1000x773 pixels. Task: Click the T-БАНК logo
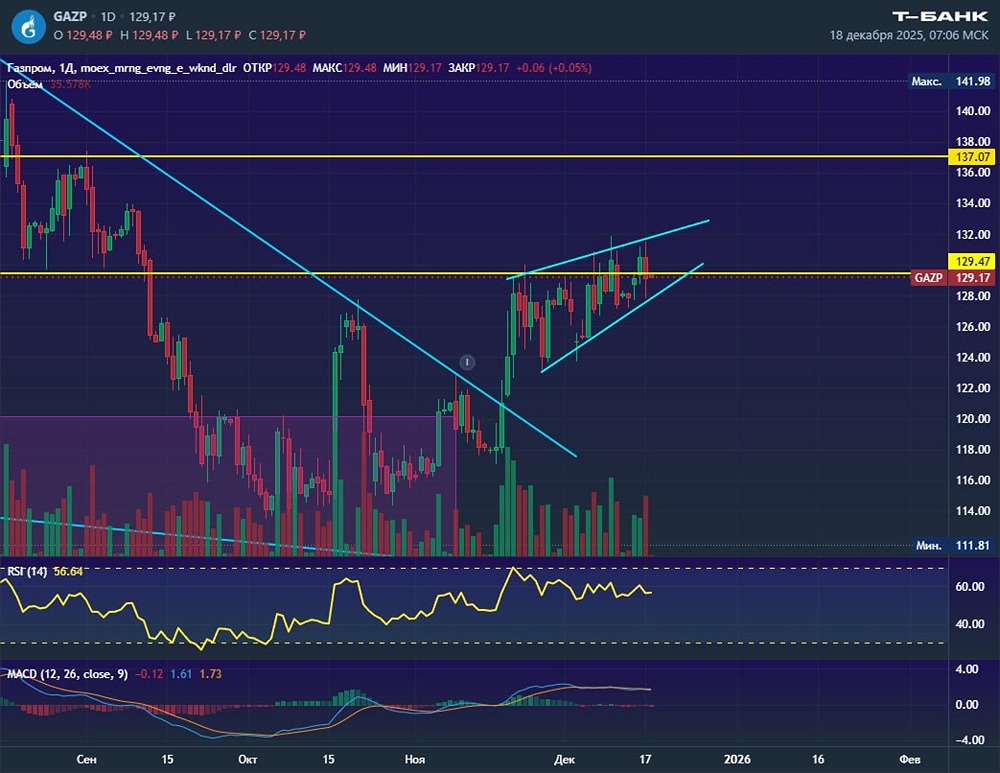point(940,16)
